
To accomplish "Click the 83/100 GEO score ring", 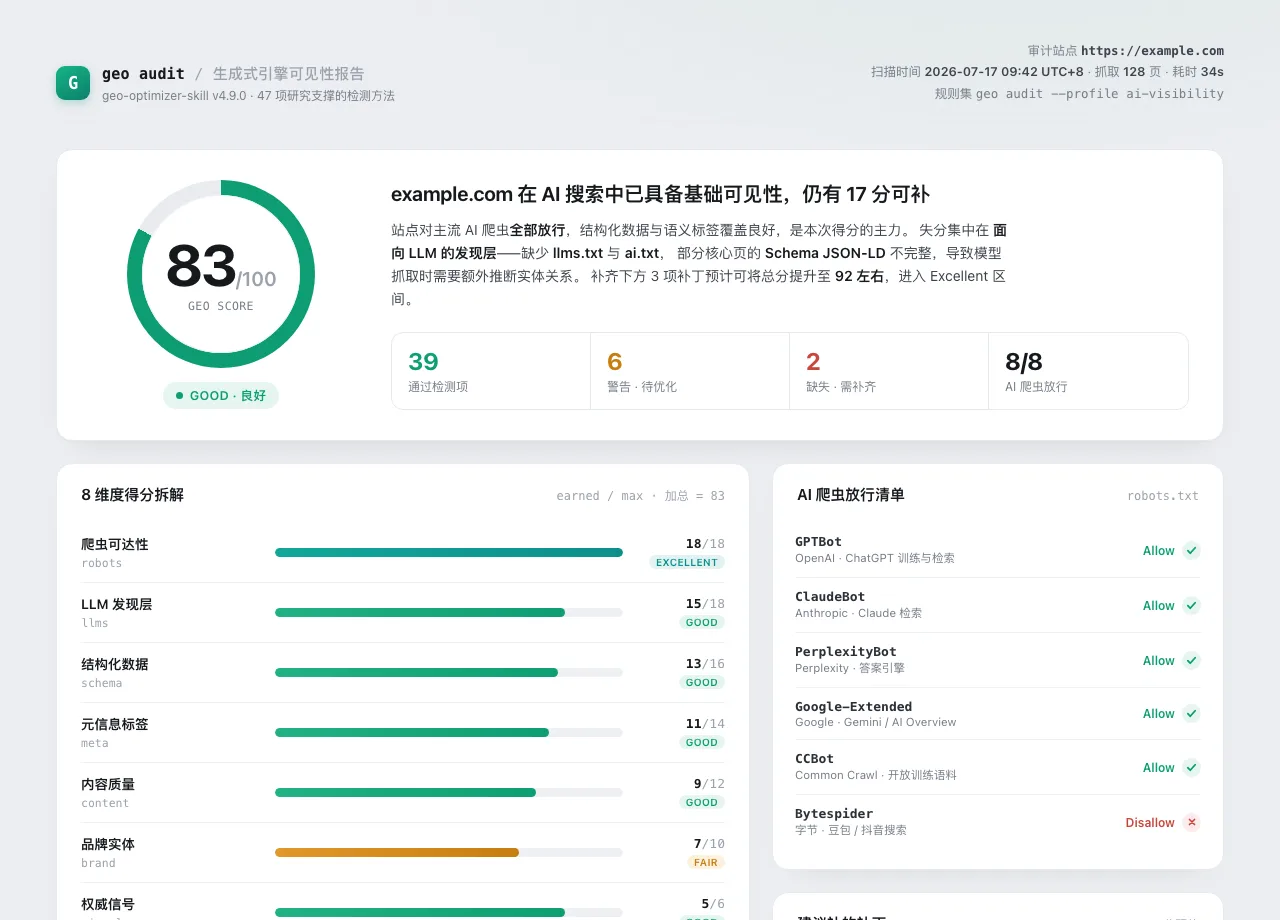I will pyautogui.click(x=221, y=274).
